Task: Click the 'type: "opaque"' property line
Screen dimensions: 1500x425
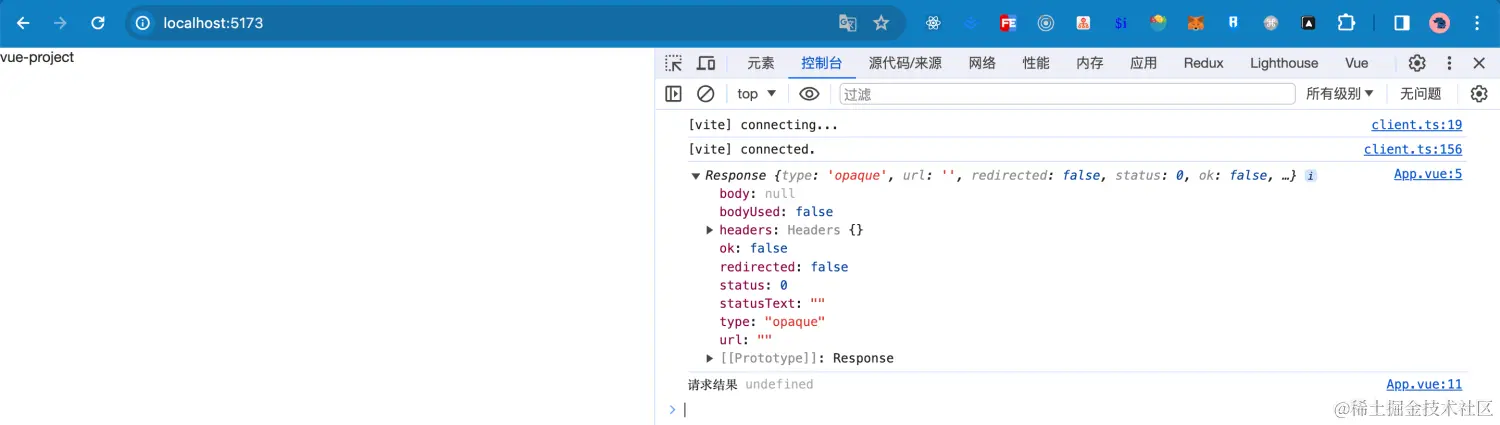Action: coord(772,322)
